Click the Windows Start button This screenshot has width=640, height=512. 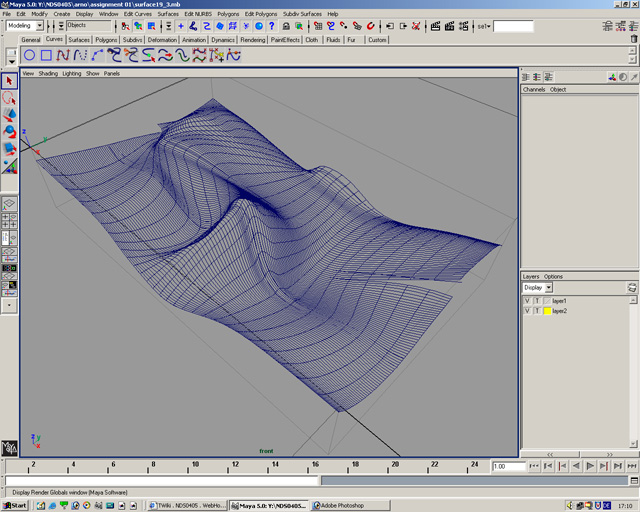(15, 505)
